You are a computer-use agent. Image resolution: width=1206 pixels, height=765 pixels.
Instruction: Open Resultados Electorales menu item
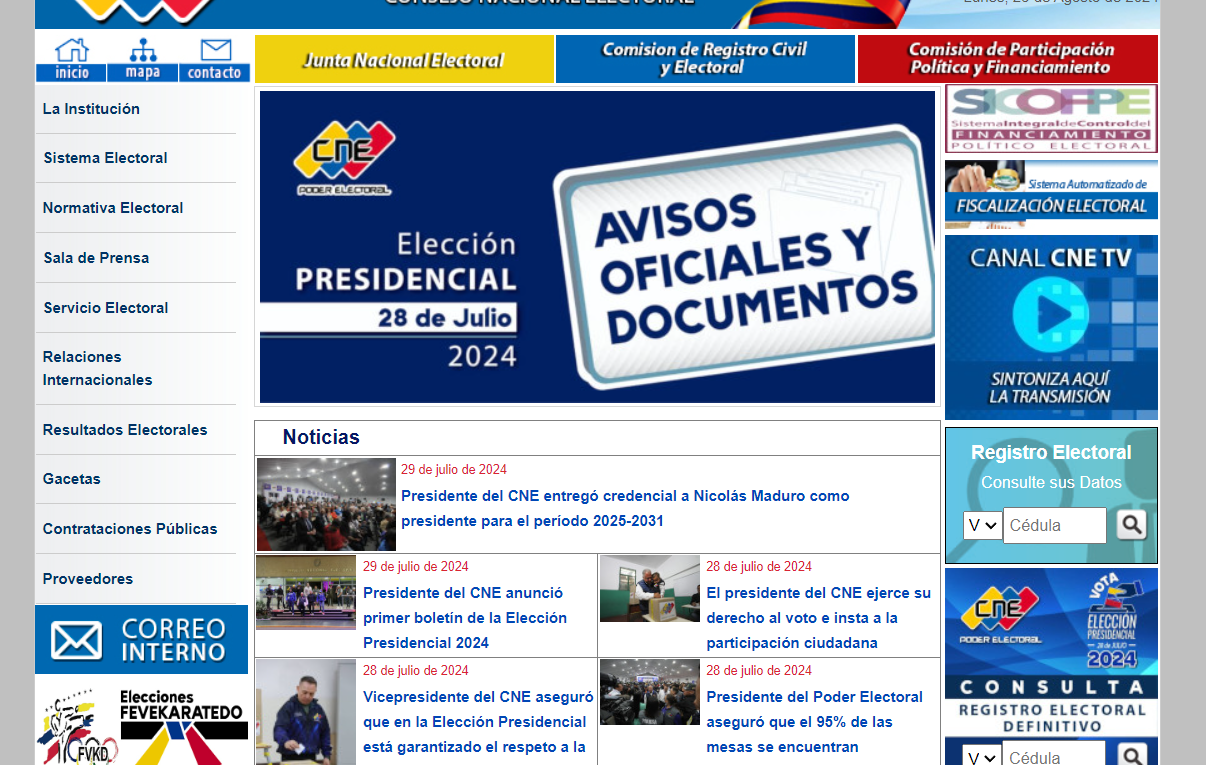(125, 430)
